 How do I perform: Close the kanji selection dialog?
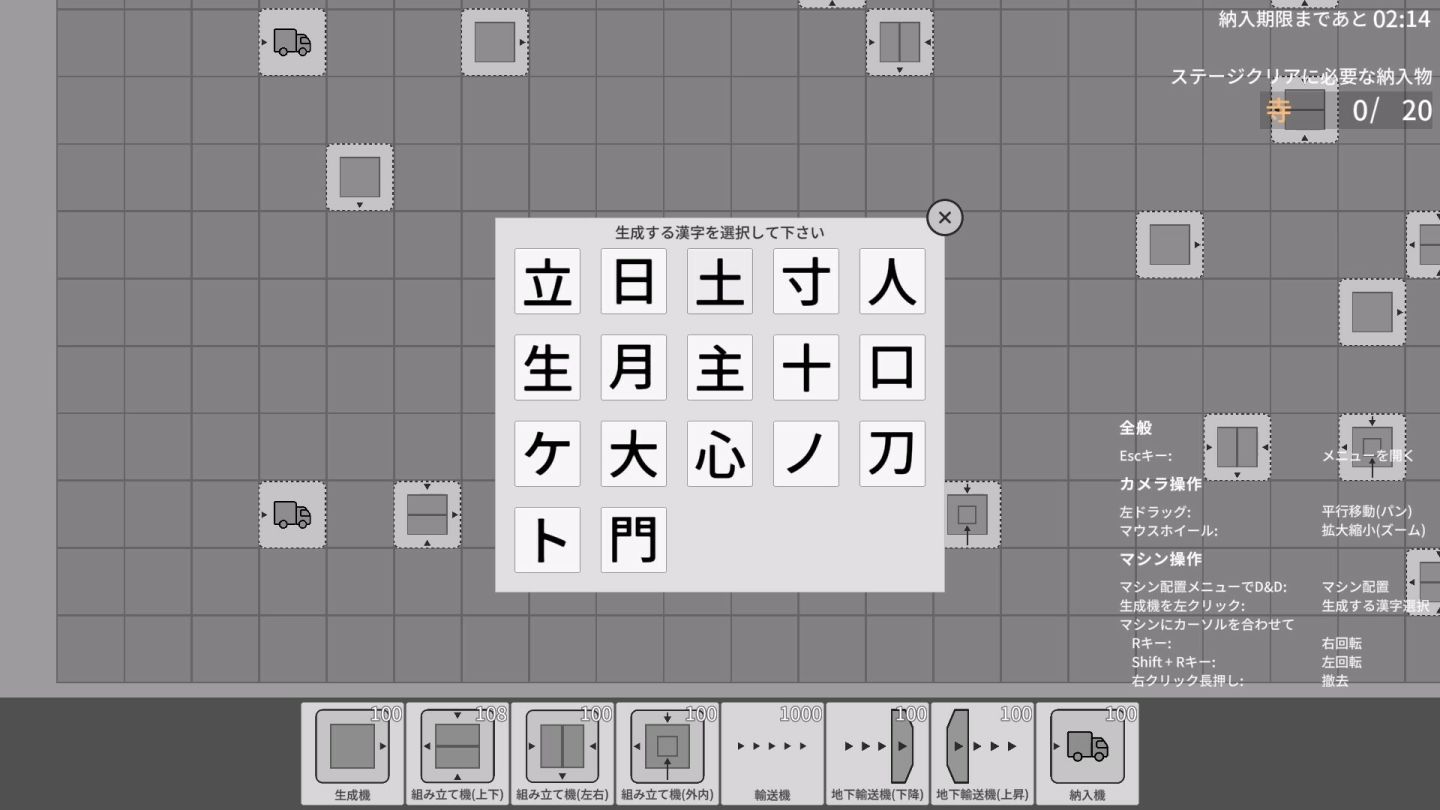(944, 217)
